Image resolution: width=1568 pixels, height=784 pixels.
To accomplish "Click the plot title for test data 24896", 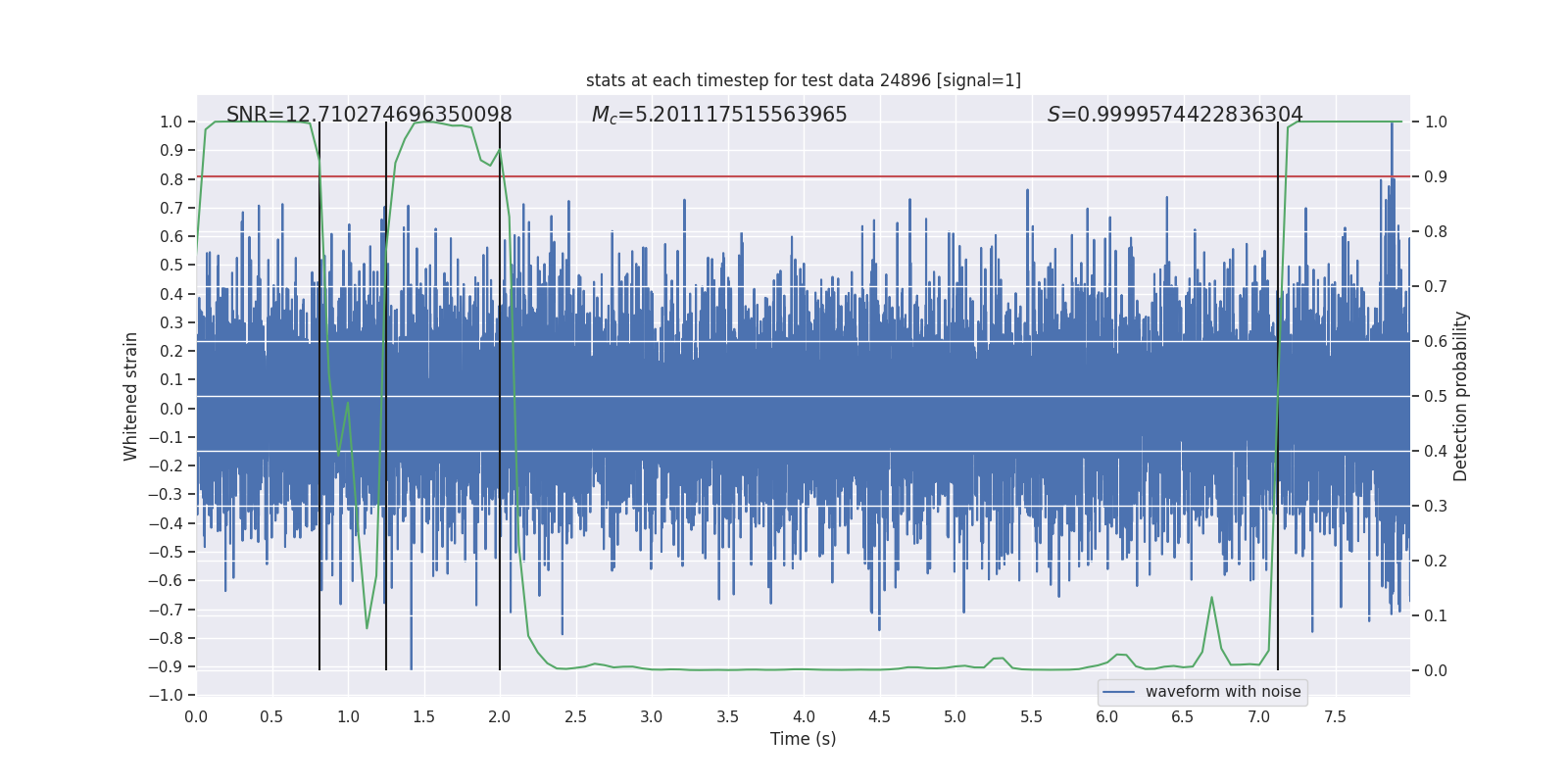I will (804, 80).
